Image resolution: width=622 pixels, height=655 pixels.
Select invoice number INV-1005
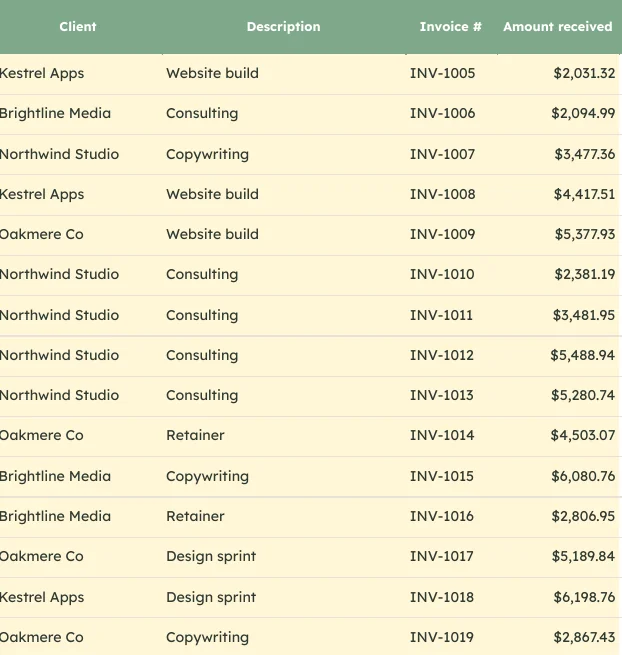442,73
